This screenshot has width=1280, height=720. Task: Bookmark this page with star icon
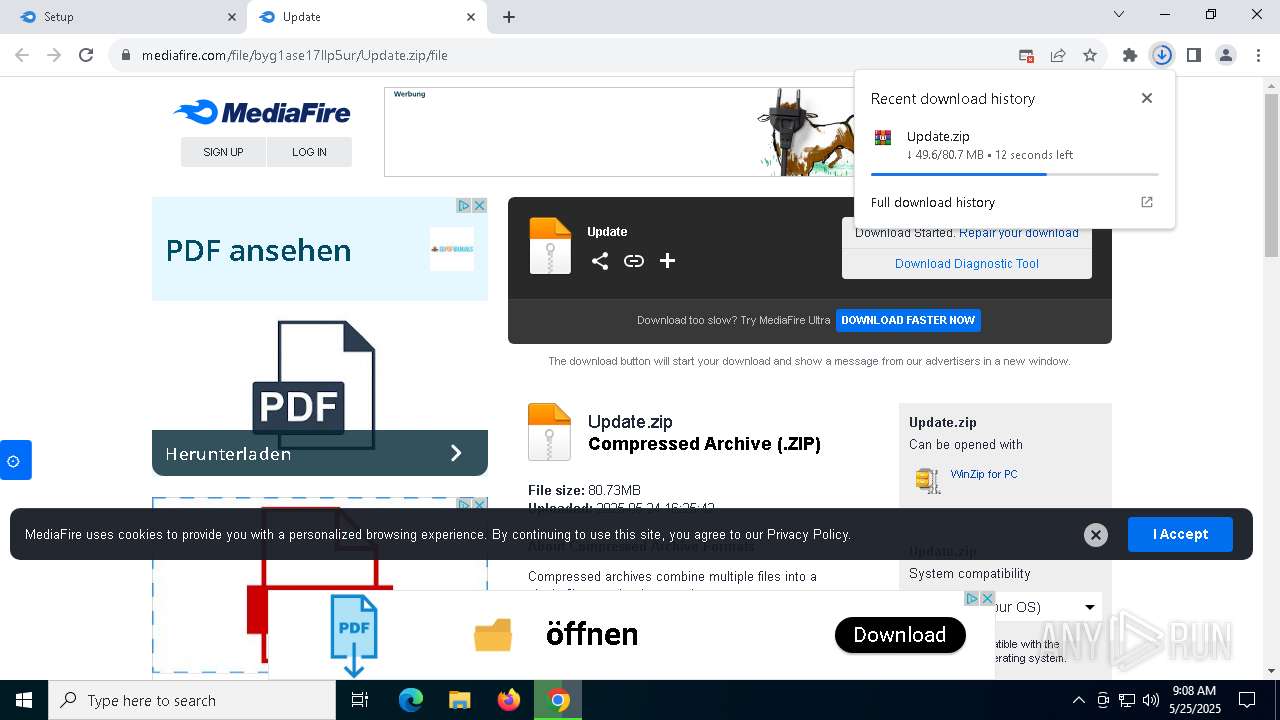click(x=1090, y=55)
